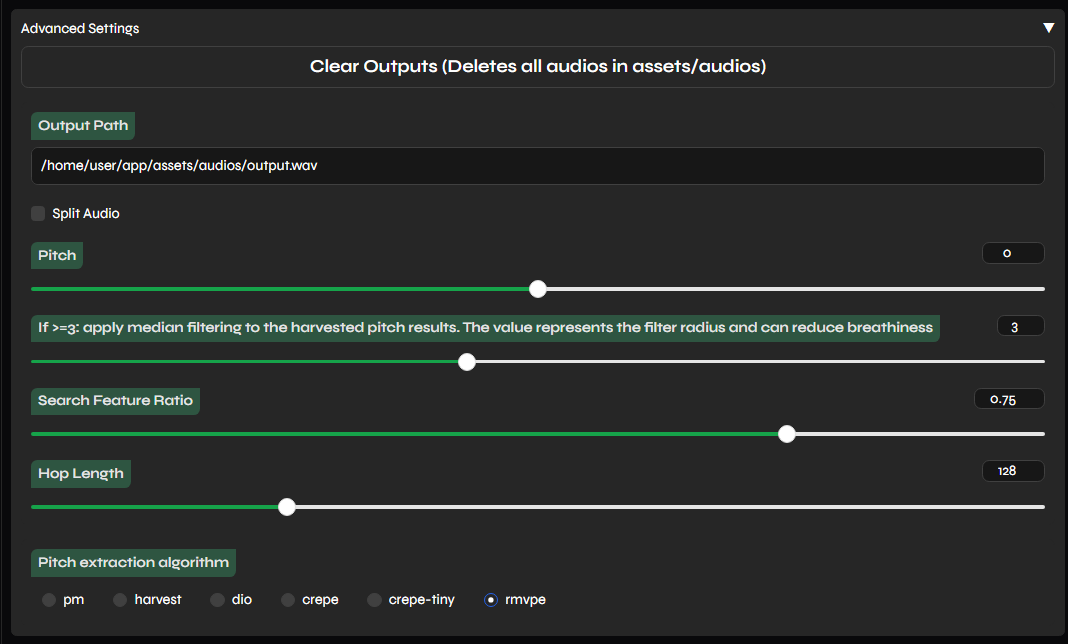The height and width of the screenshot is (644, 1068).
Task: Click the Search Feature Ratio value box
Action: 1009,399
